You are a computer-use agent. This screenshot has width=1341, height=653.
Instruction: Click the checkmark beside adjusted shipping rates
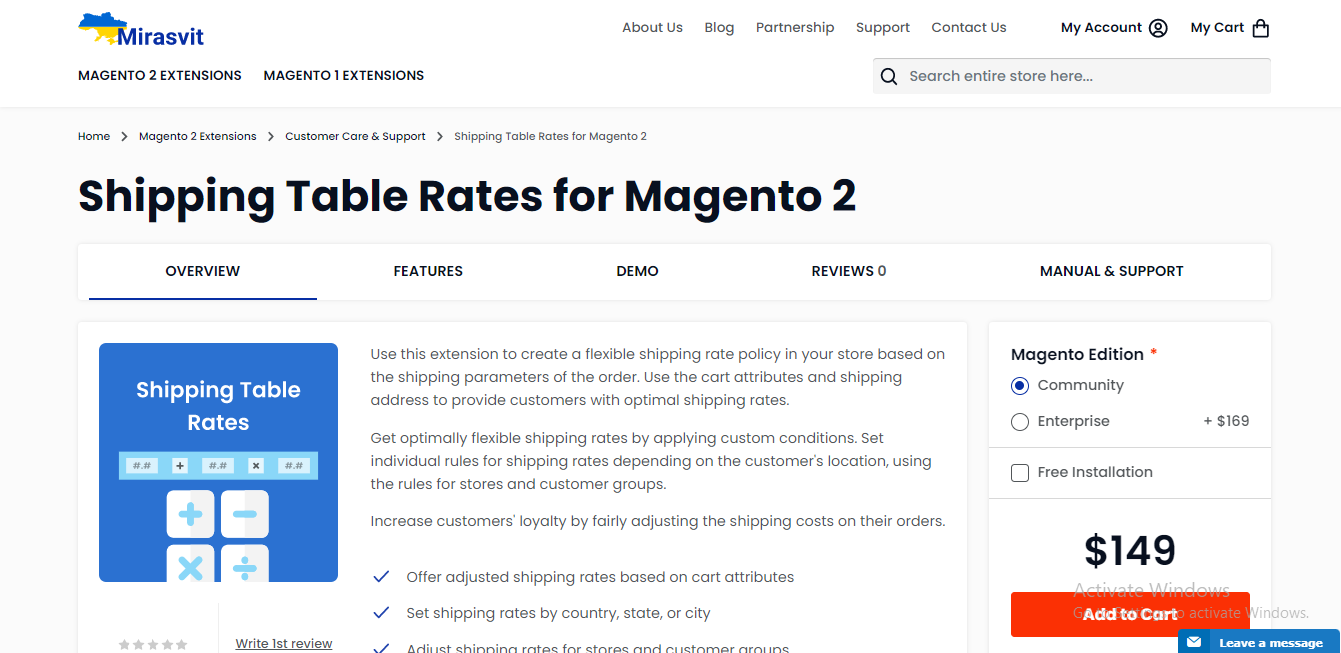[381, 576]
